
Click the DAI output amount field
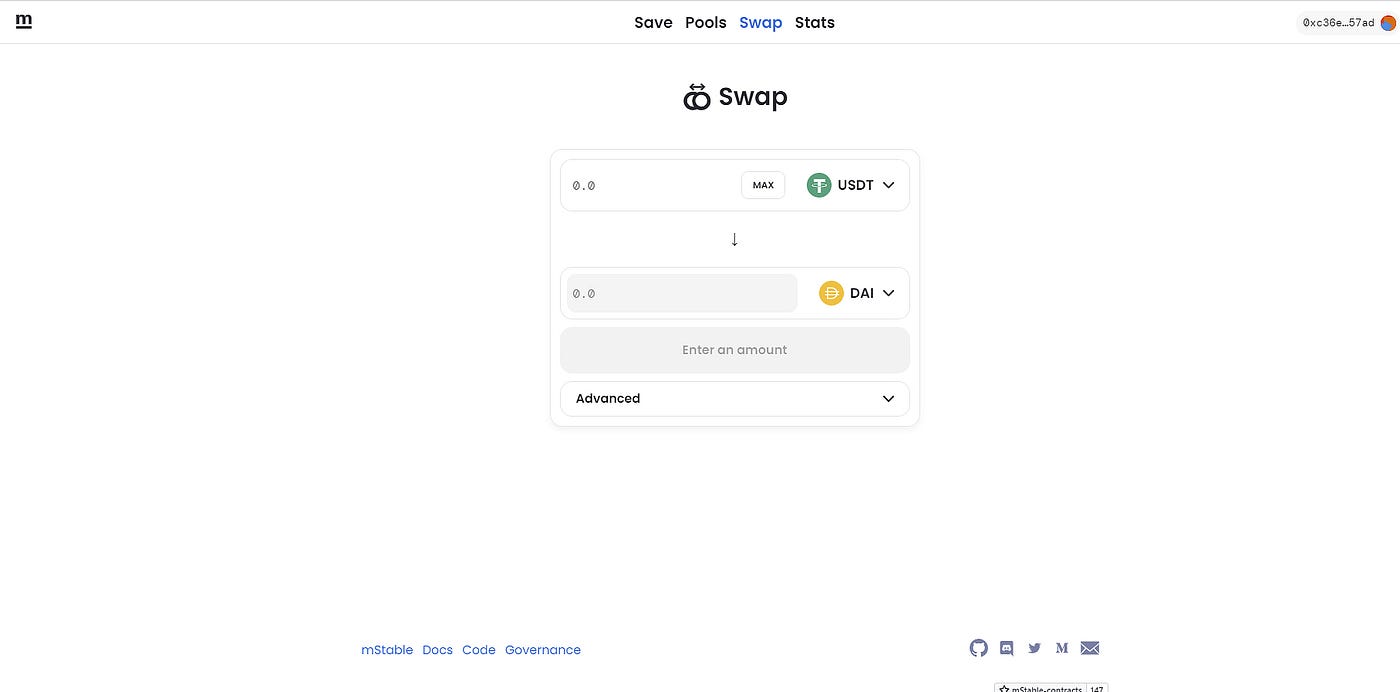(682, 293)
